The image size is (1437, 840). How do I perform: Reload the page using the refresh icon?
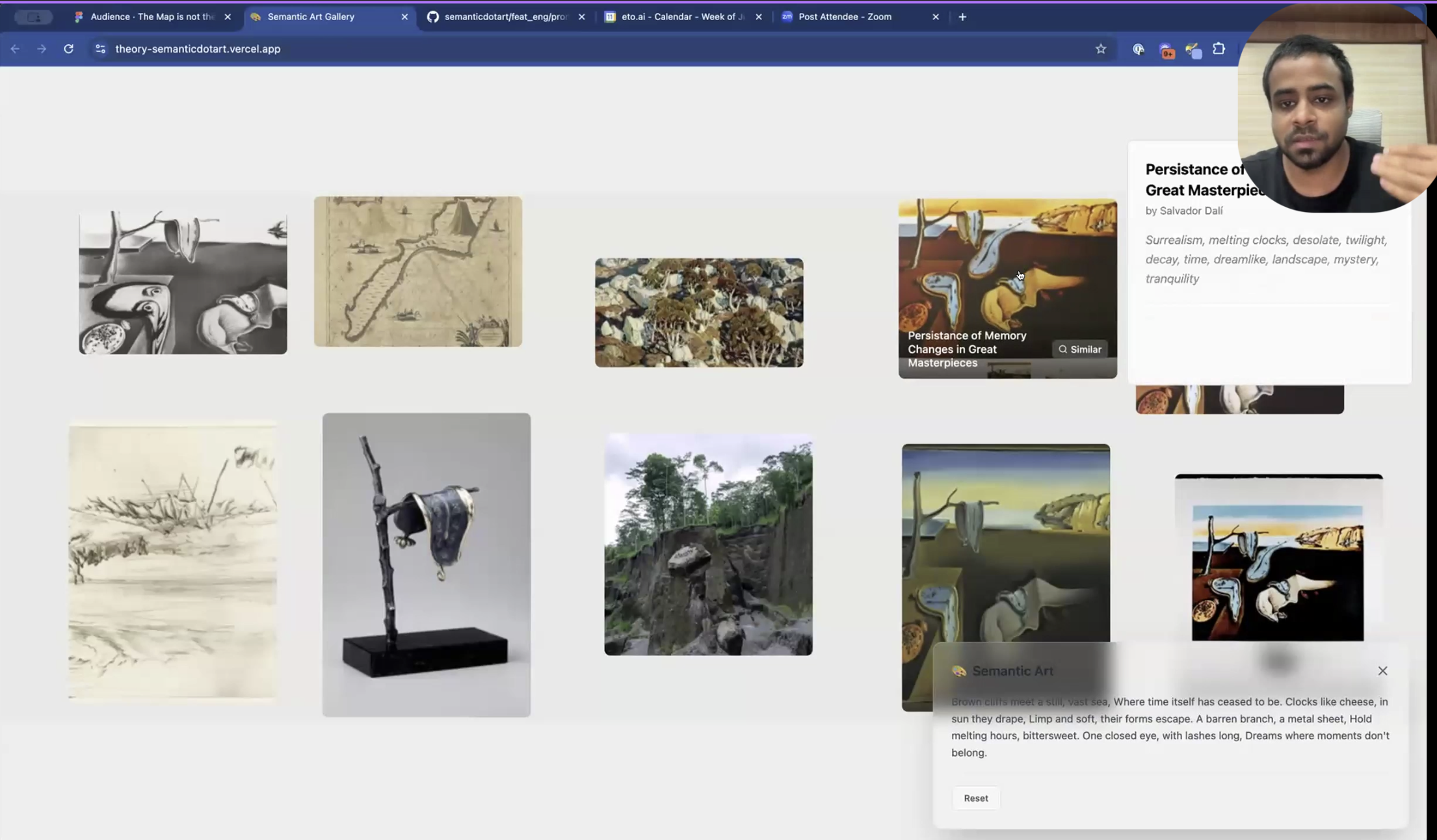68,49
